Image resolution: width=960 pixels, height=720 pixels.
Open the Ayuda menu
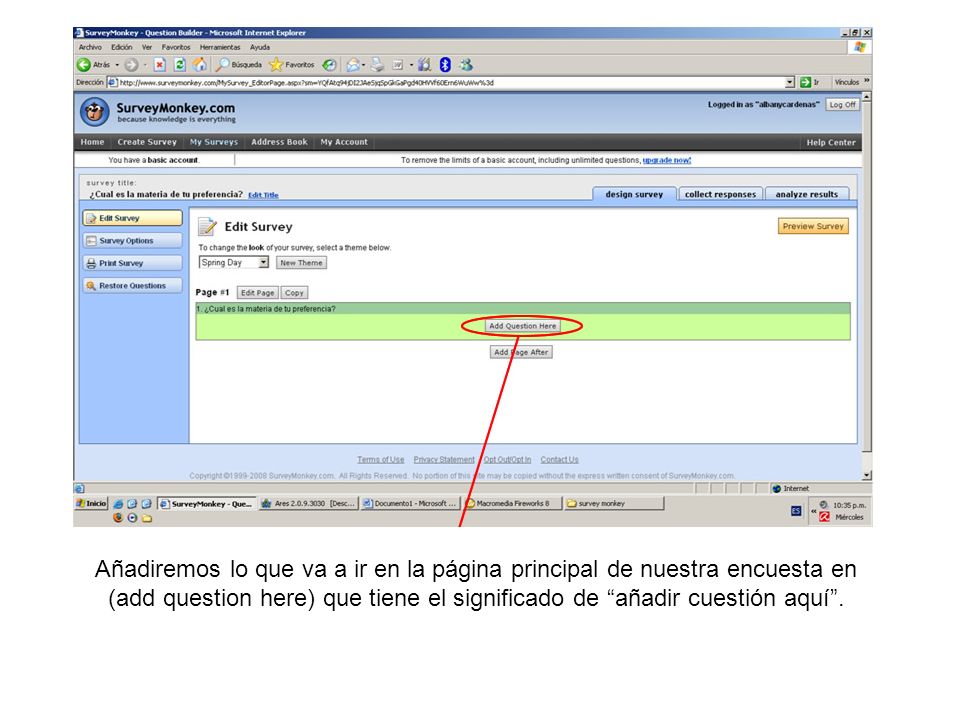pyautogui.click(x=260, y=47)
